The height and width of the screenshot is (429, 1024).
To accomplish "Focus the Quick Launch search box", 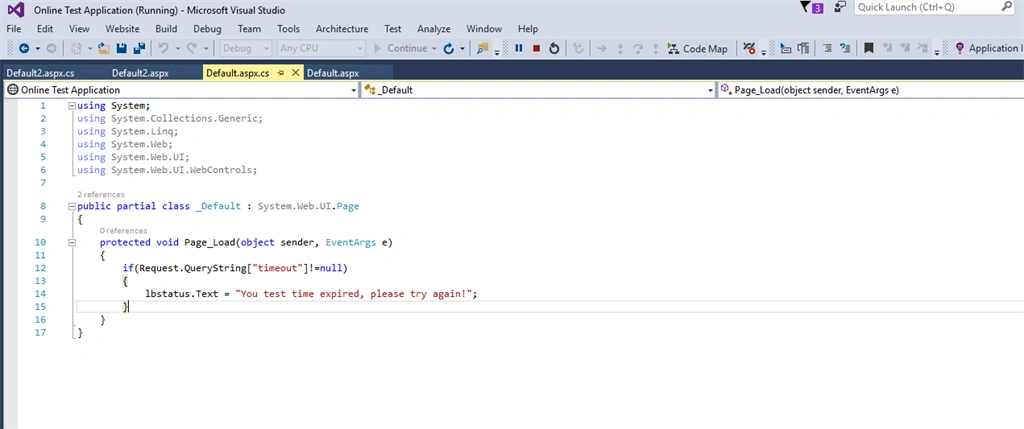I will point(927,7).
